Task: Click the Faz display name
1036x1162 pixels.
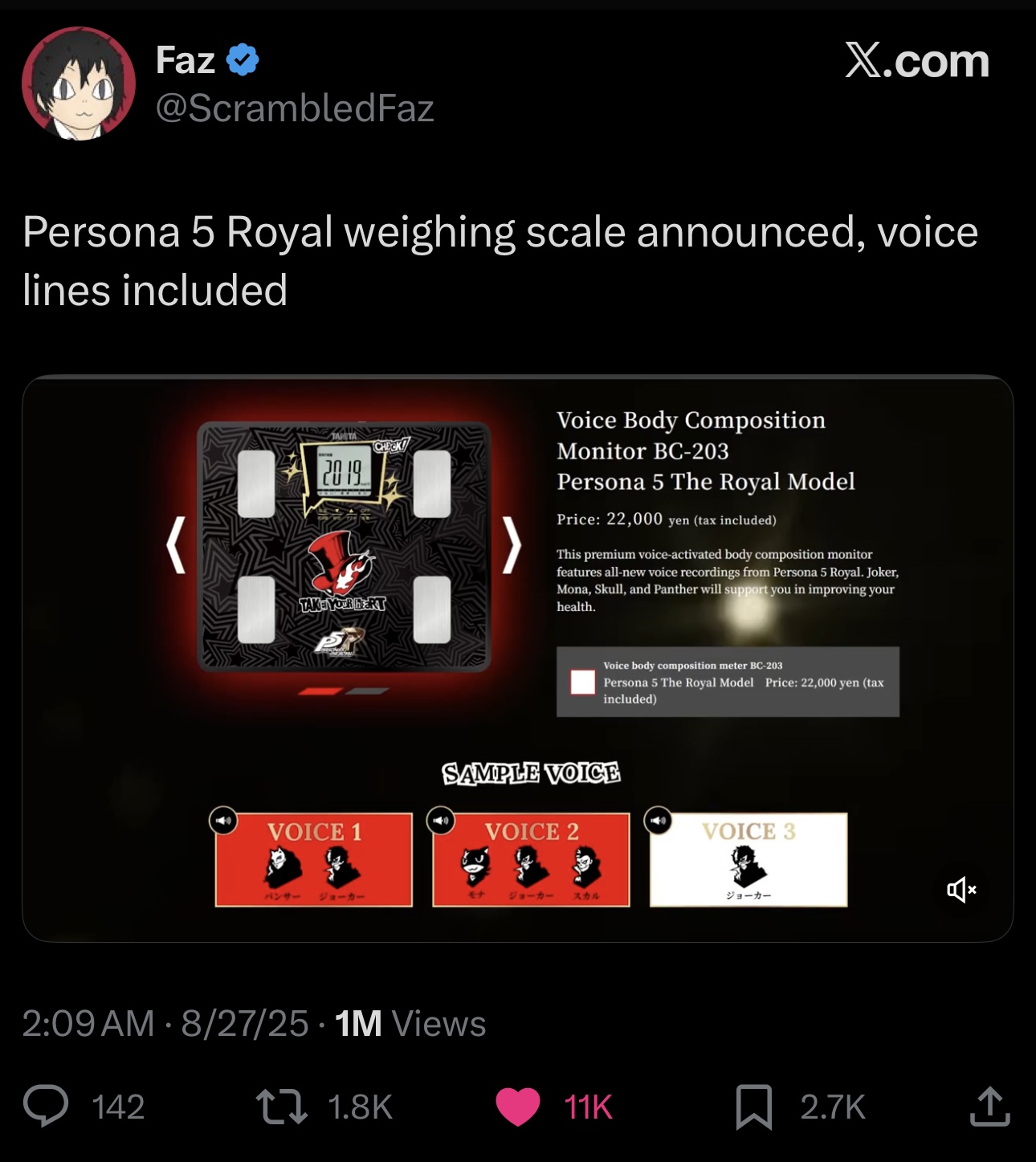Action: point(186,60)
